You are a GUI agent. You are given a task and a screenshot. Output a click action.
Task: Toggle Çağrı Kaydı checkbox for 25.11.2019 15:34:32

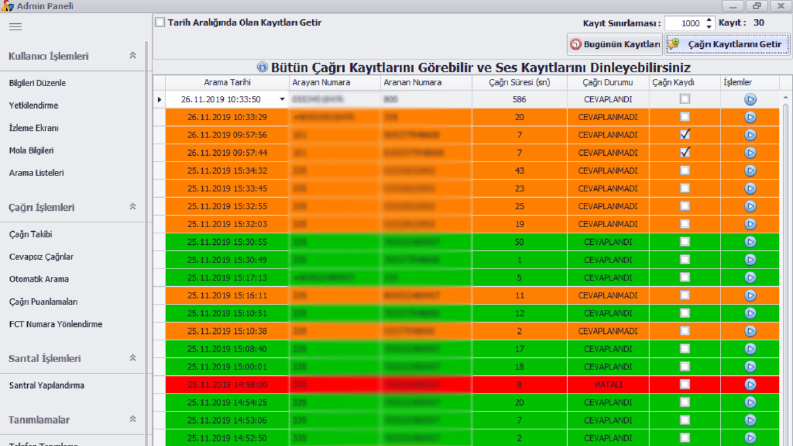click(685, 170)
